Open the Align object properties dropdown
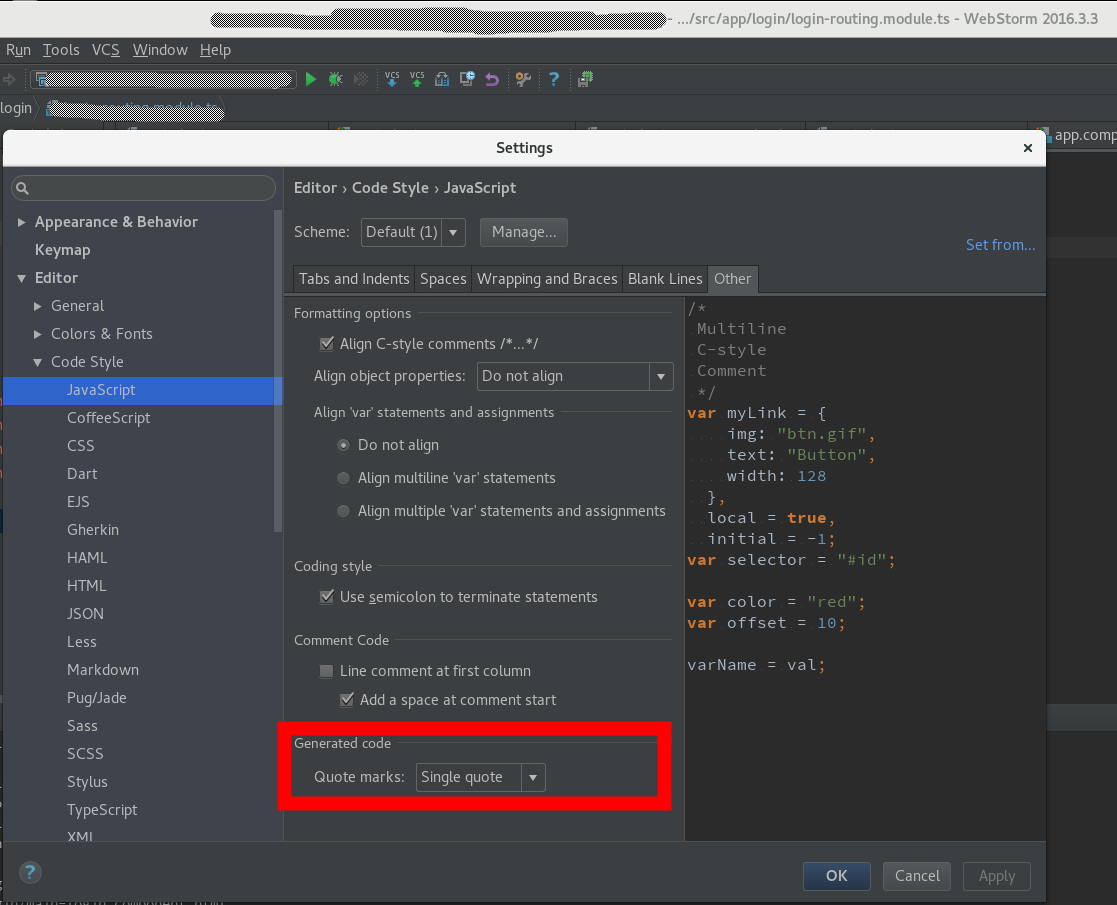Screen dimensions: 1117x905 click(574, 376)
